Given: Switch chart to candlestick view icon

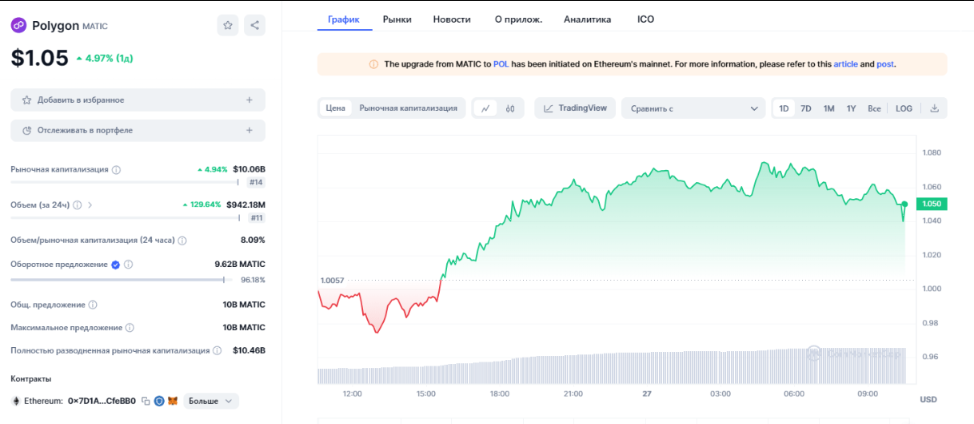Looking at the screenshot, I should pos(510,109).
